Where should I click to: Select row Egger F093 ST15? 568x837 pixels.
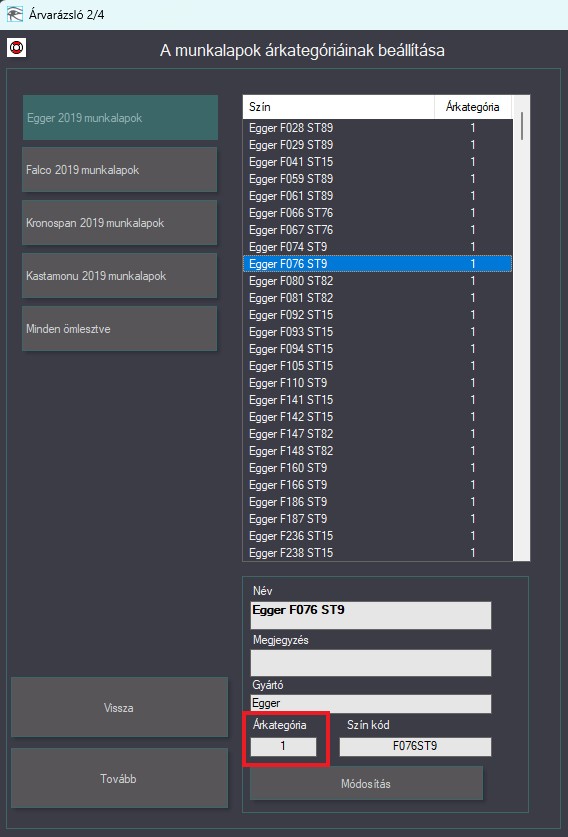click(x=377, y=332)
